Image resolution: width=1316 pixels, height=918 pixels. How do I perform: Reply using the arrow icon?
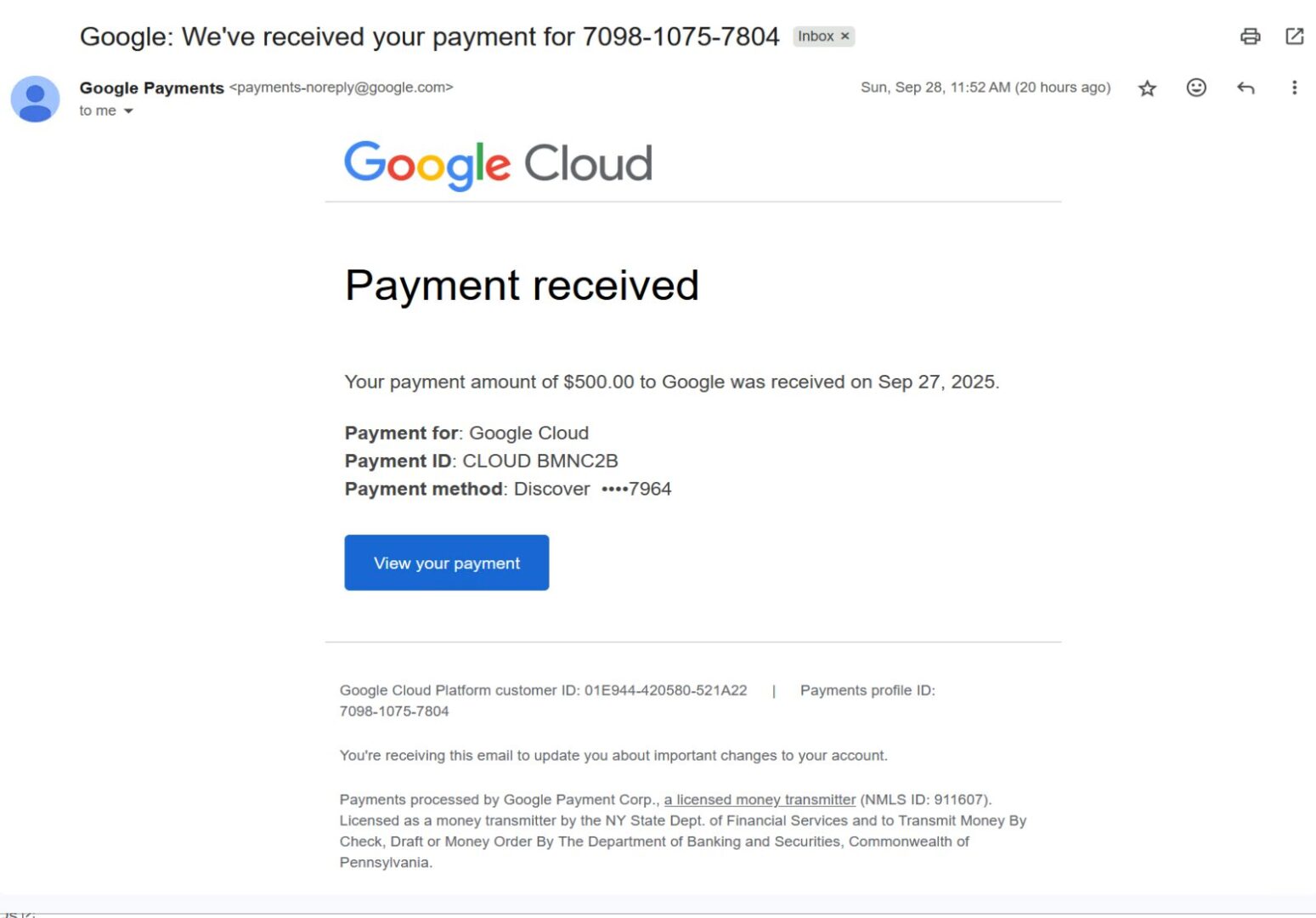point(1245,88)
